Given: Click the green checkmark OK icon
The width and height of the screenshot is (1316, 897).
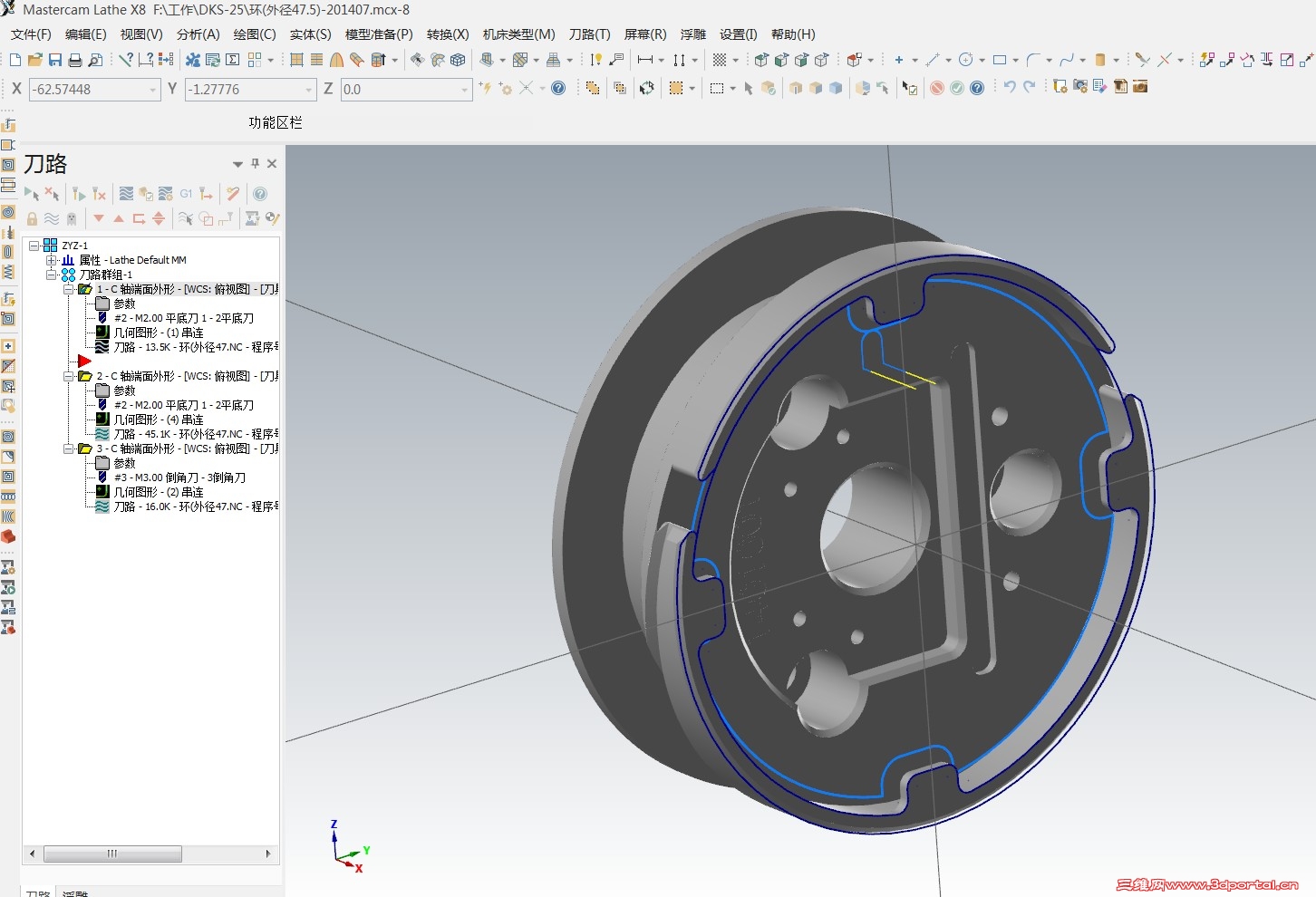Looking at the screenshot, I should click(957, 88).
